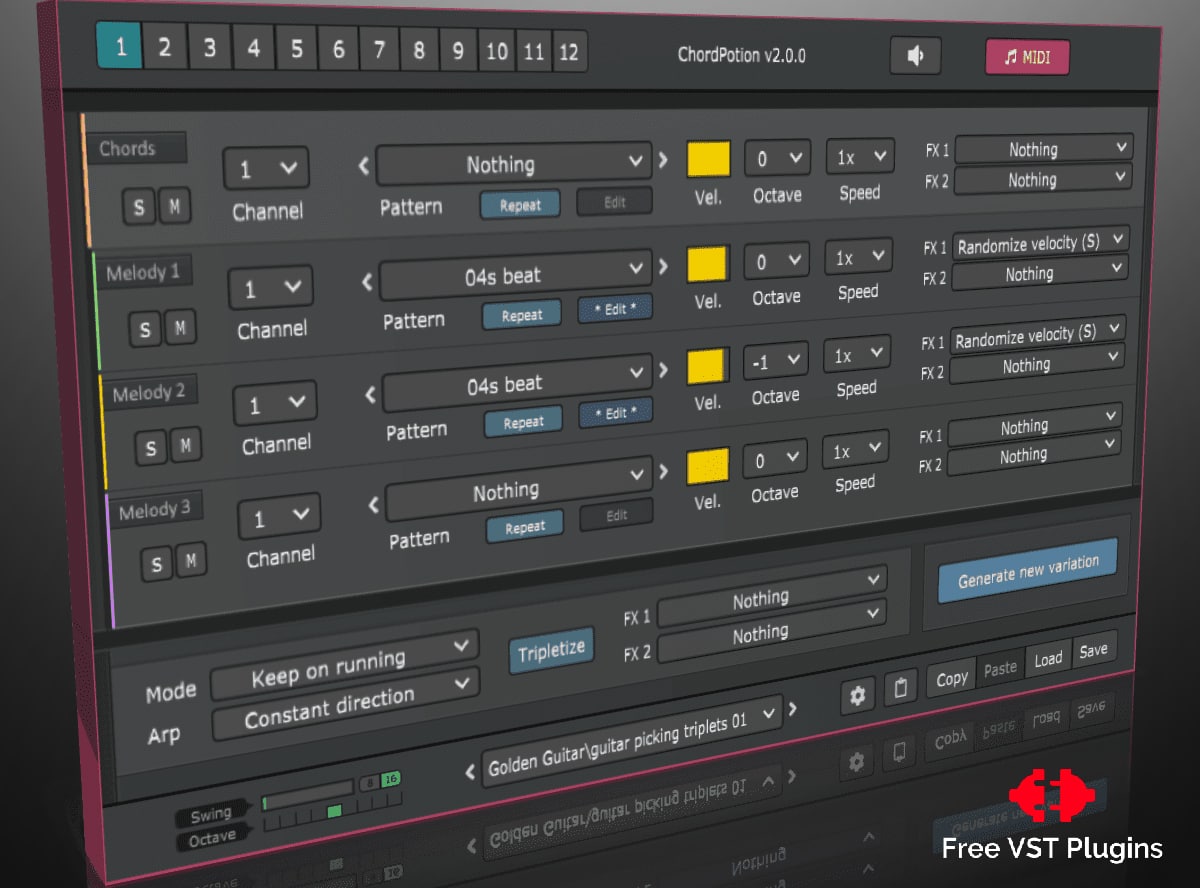Go to previous Chords pattern arrow
This screenshot has width=1200, height=888.
coord(364,167)
